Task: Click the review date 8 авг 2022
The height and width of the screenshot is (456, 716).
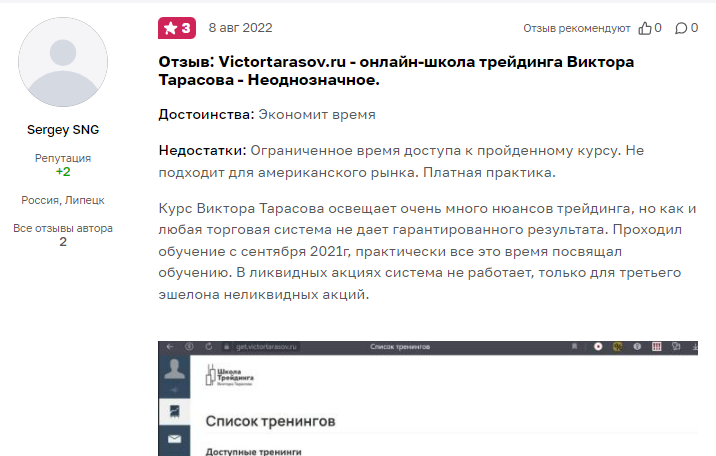Action: (x=240, y=28)
